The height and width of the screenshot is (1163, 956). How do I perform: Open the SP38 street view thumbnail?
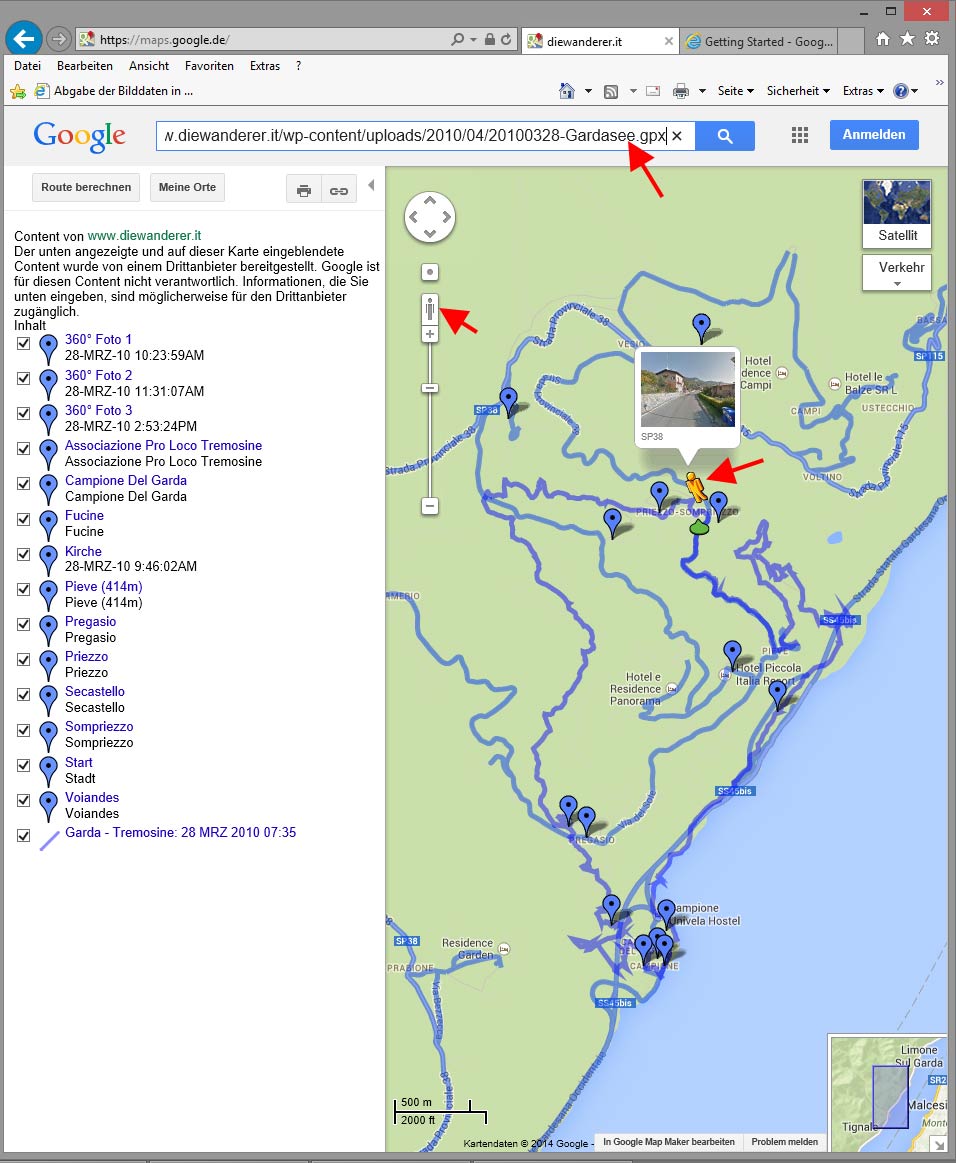click(687, 390)
